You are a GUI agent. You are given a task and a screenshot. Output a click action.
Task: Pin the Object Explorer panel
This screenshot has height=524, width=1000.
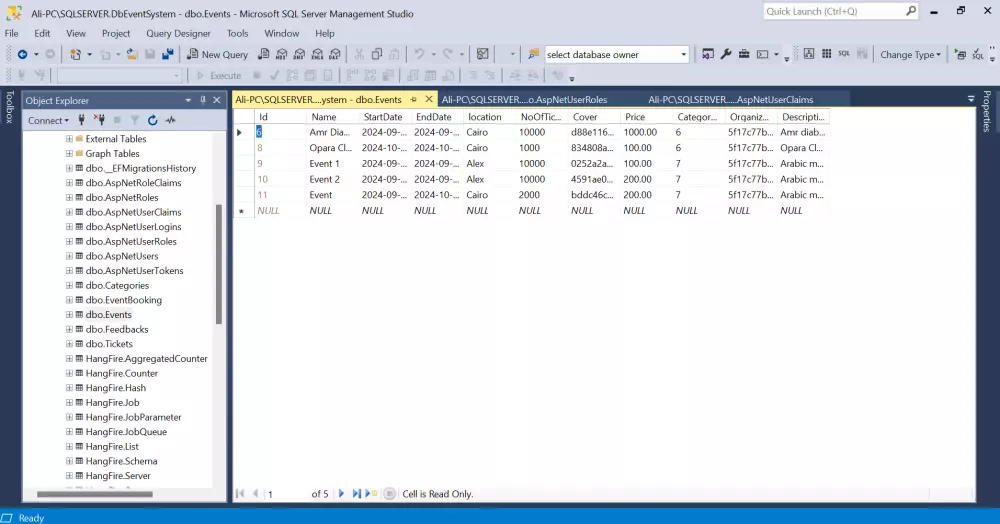[203, 100]
